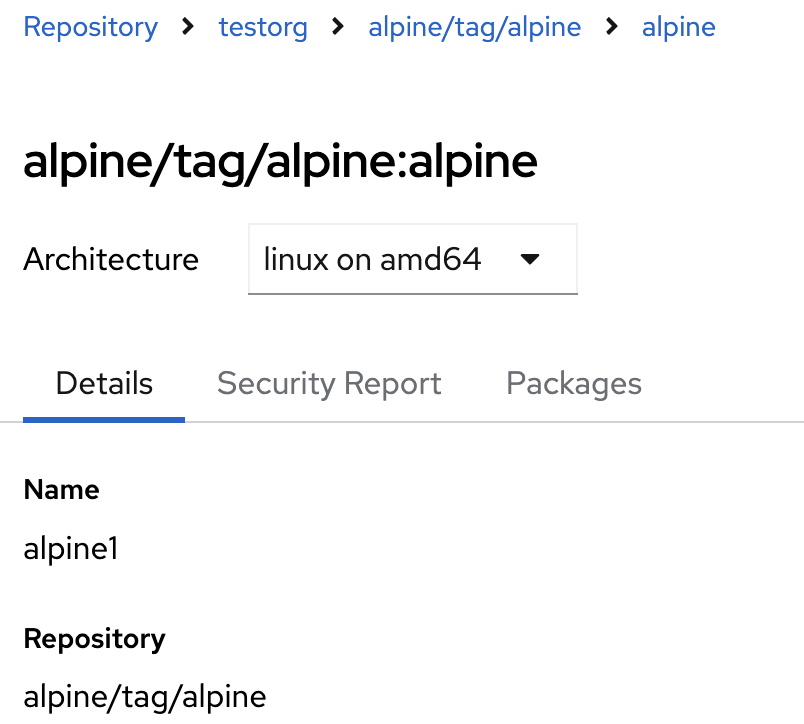804x724 pixels.
Task: Select the alpine/tag/alpine value under Repository
Action: 145,696
